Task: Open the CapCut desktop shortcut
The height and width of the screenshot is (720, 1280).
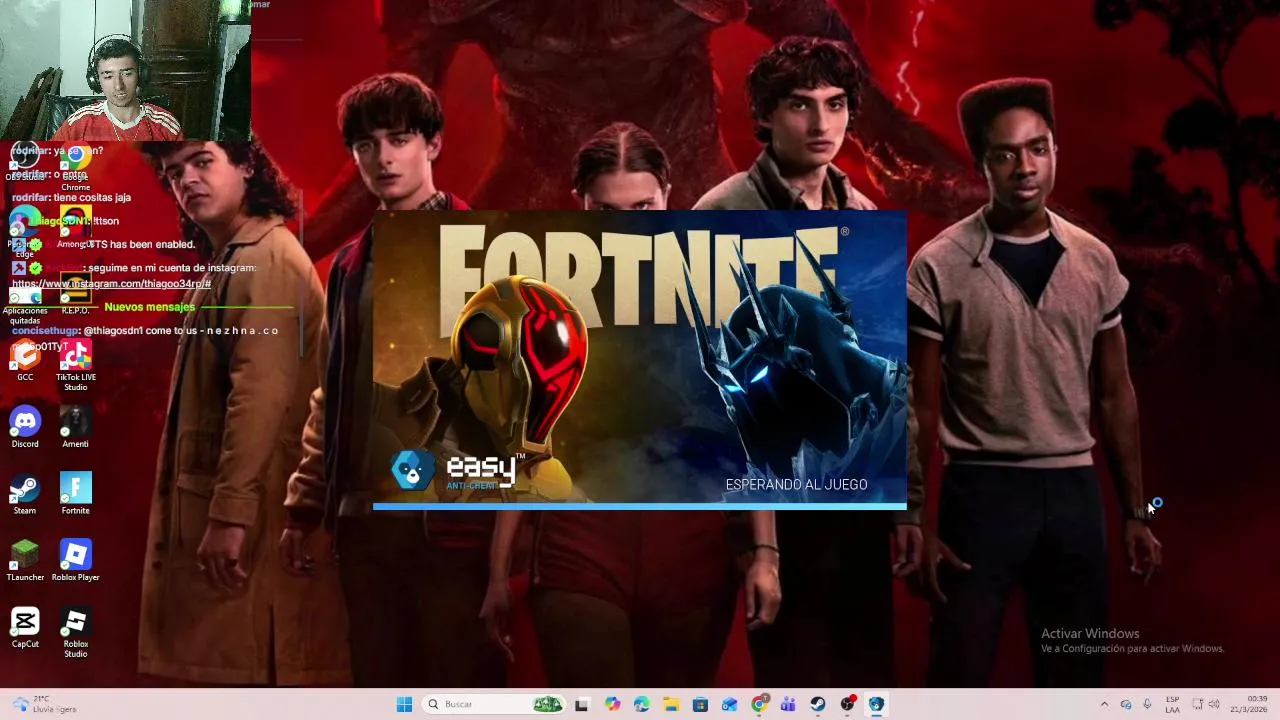Action: click(x=25, y=628)
